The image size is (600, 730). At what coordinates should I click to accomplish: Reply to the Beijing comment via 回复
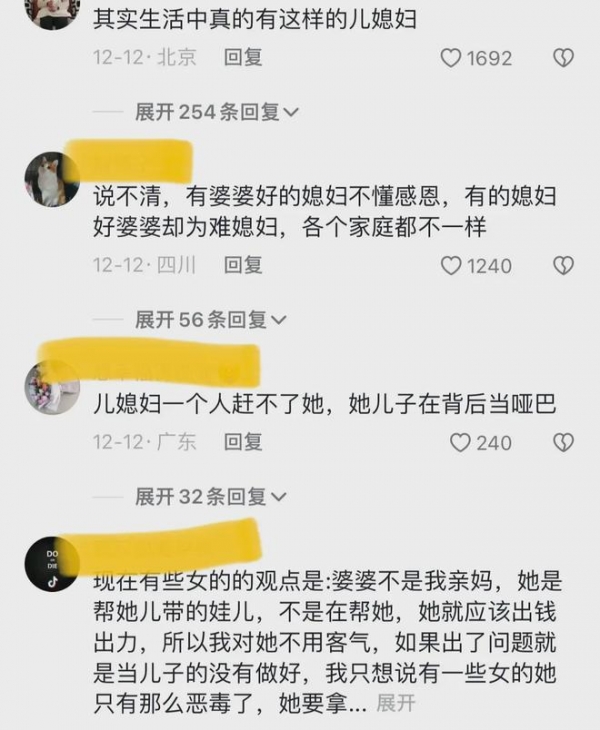243,58
